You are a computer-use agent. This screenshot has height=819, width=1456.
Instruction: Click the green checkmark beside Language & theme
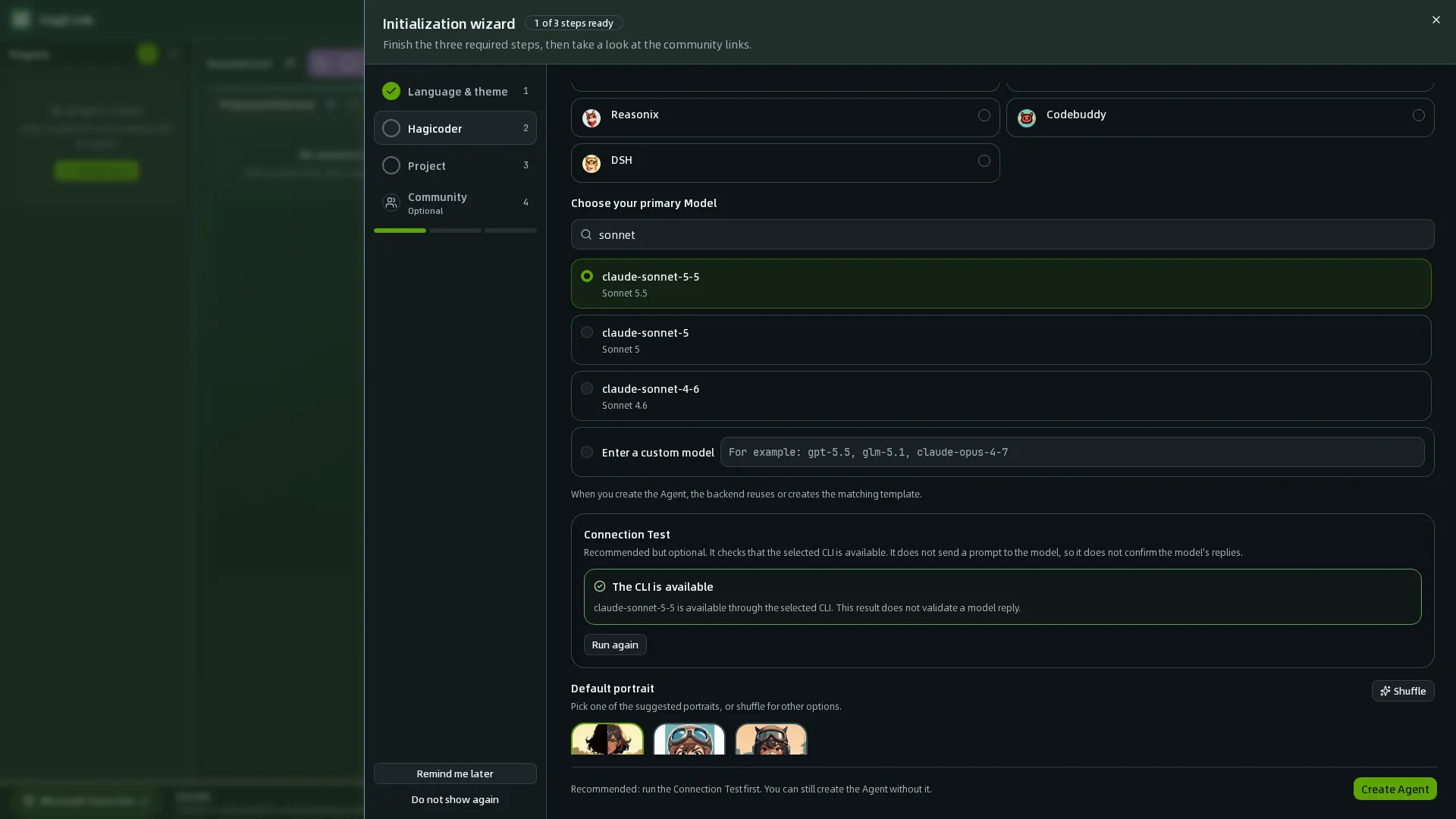coord(391,91)
